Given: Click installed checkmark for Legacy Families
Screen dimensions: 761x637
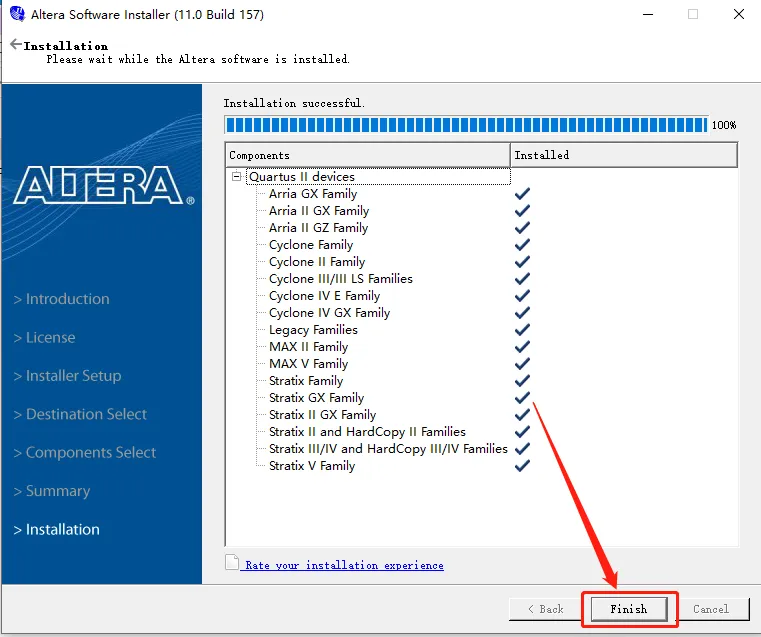Looking at the screenshot, I should [x=522, y=329].
